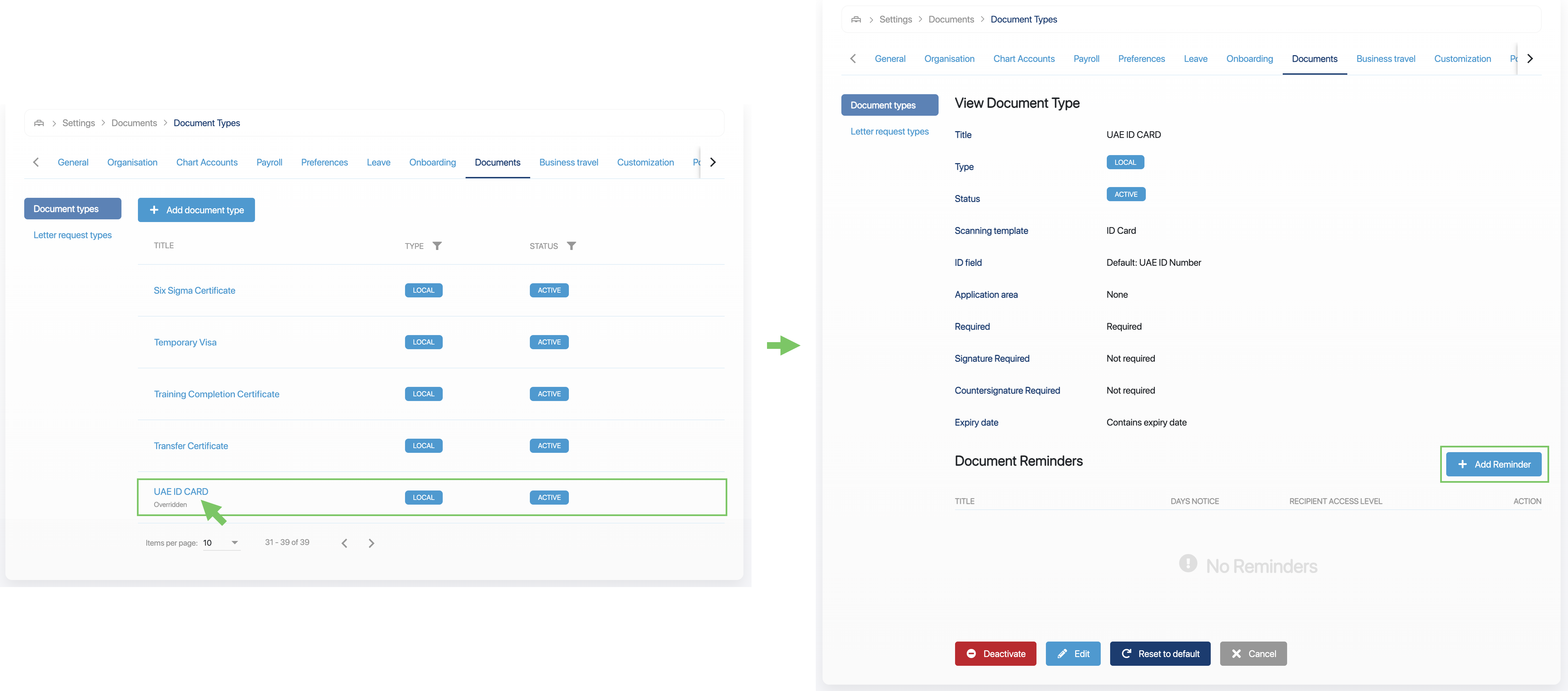Open Letter request types in right sidebar

[889, 132]
